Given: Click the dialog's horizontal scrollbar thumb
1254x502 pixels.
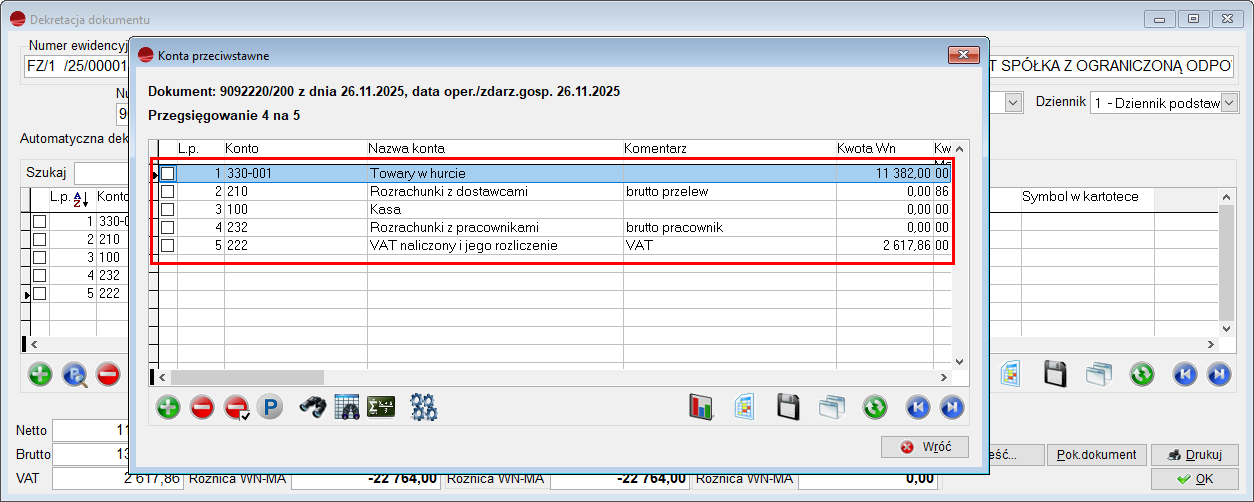Looking at the screenshot, I should (x=247, y=377).
